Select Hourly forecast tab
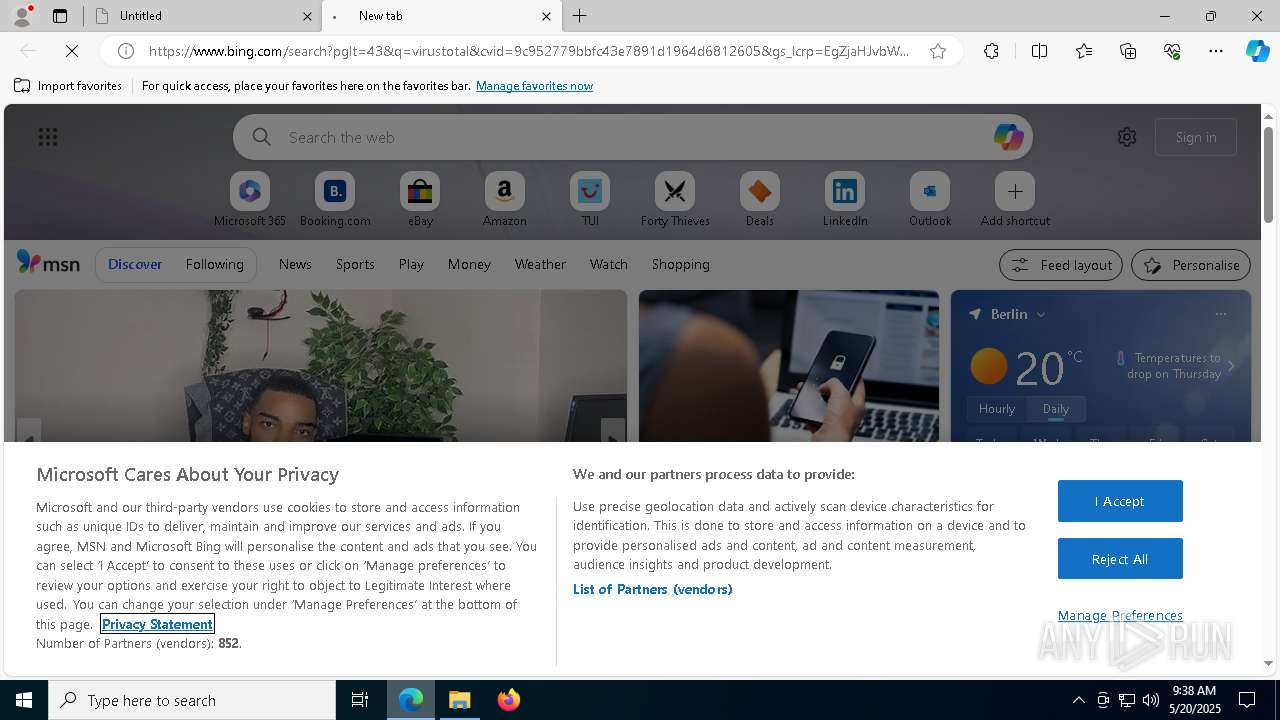Screen dimensions: 1280x720 pos(997,408)
